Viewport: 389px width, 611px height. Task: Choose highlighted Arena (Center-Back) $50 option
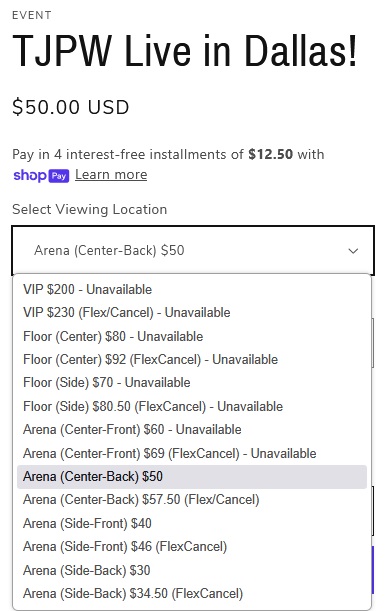[192, 477]
